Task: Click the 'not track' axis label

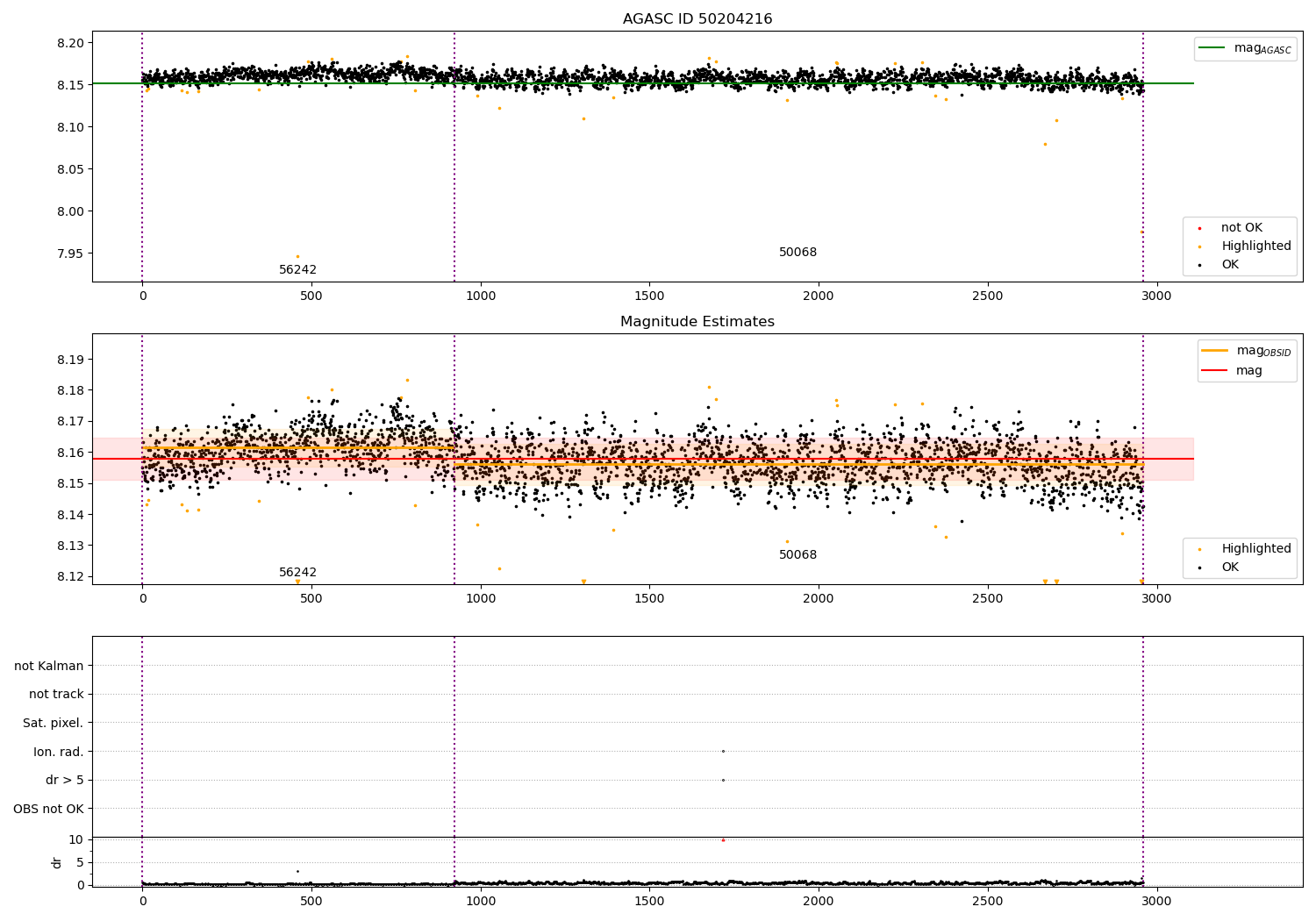Action: click(x=56, y=695)
